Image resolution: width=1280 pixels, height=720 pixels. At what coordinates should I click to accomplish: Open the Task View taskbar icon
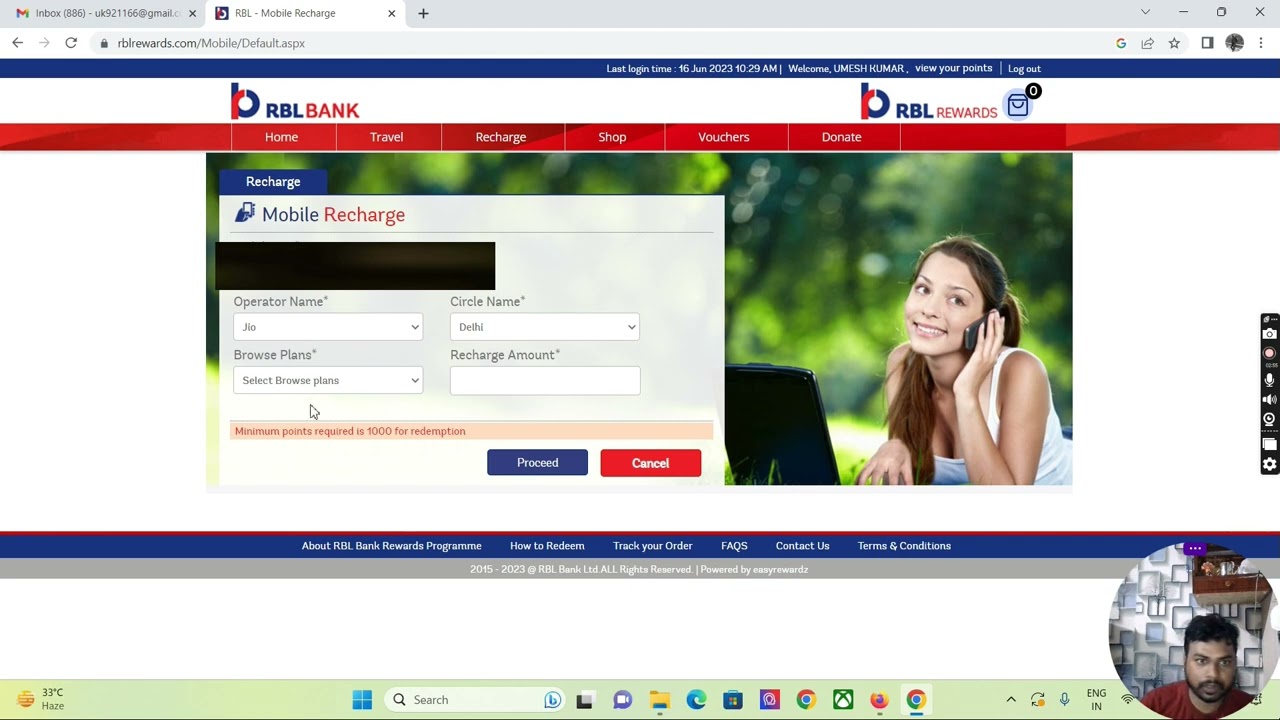[x=585, y=700]
